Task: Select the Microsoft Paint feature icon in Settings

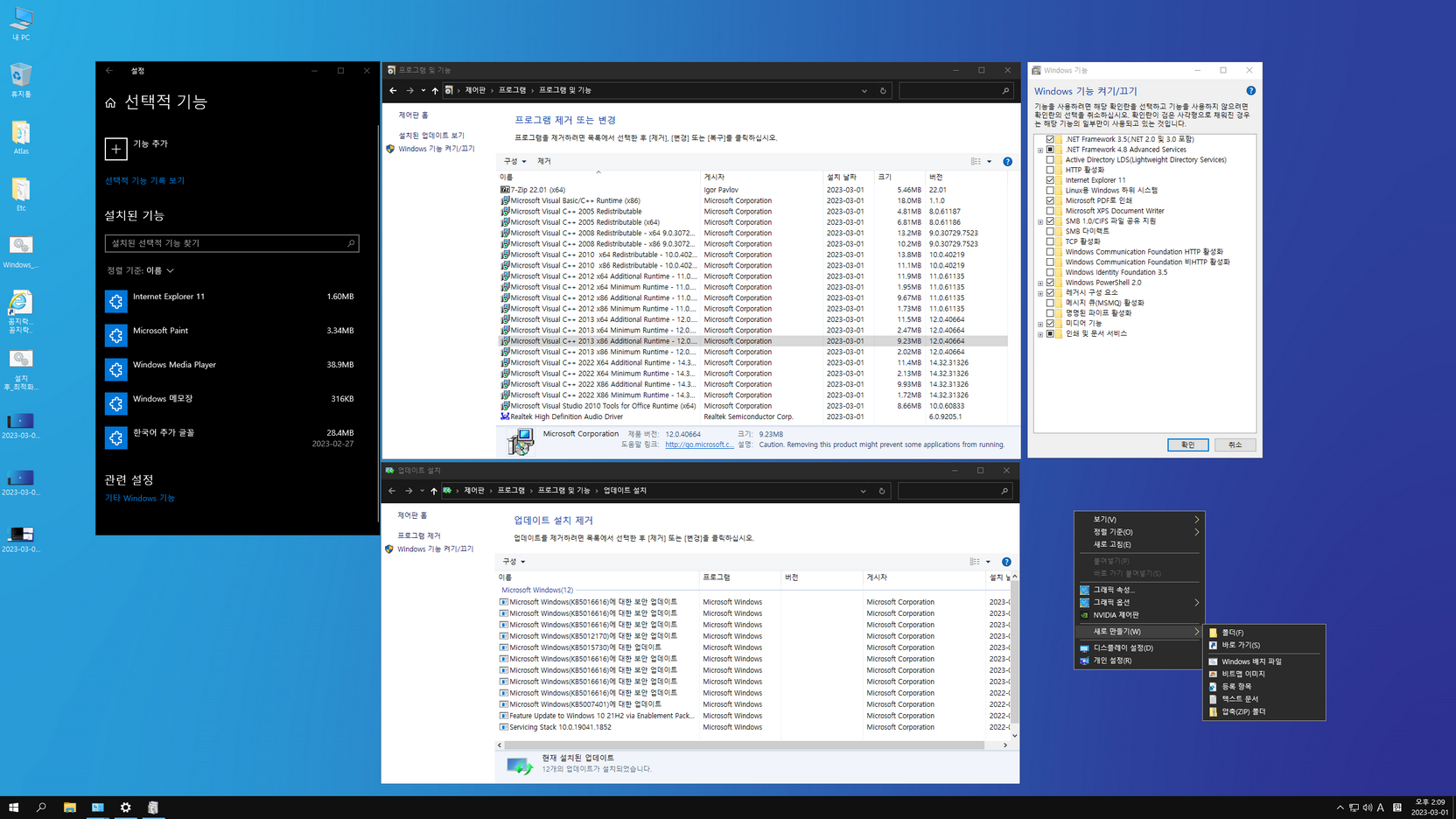Action: pyautogui.click(x=115, y=335)
